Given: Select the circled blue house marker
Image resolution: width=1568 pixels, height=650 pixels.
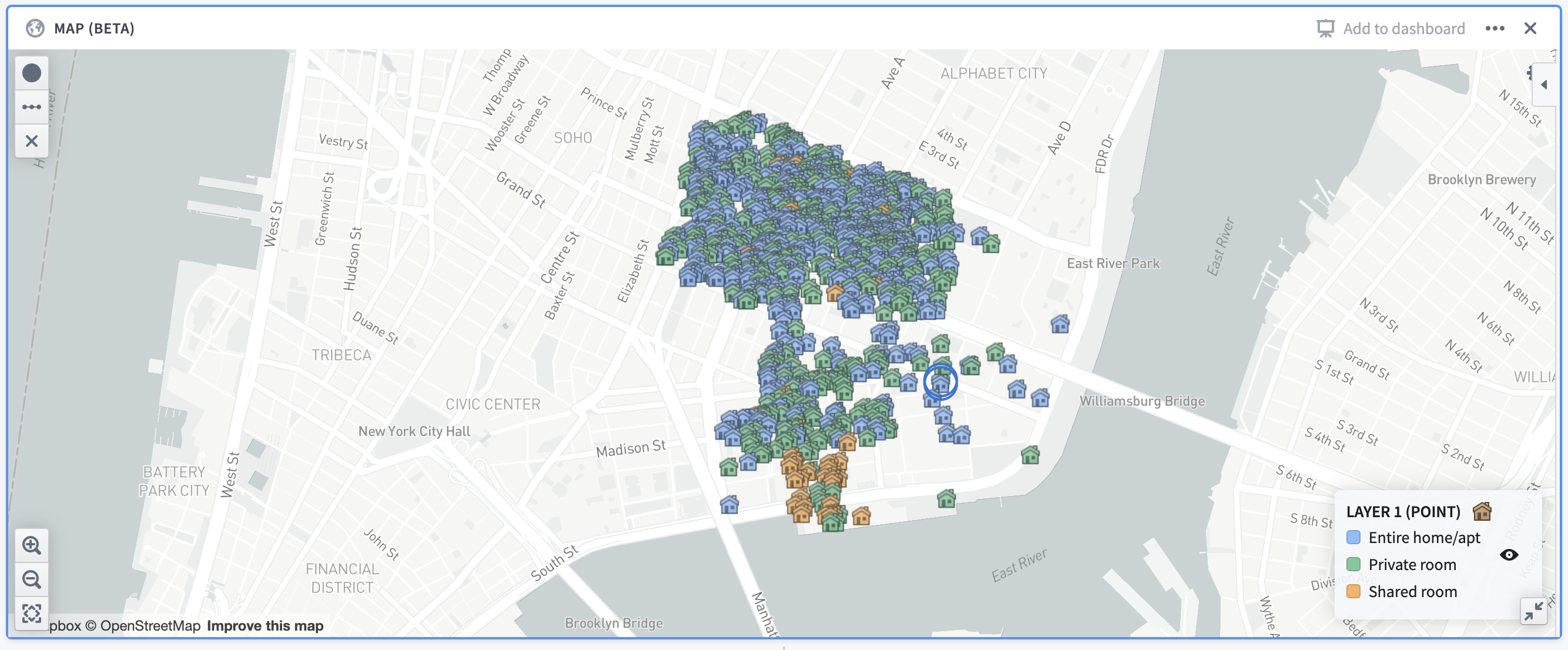Looking at the screenshot, I should 940,382.
